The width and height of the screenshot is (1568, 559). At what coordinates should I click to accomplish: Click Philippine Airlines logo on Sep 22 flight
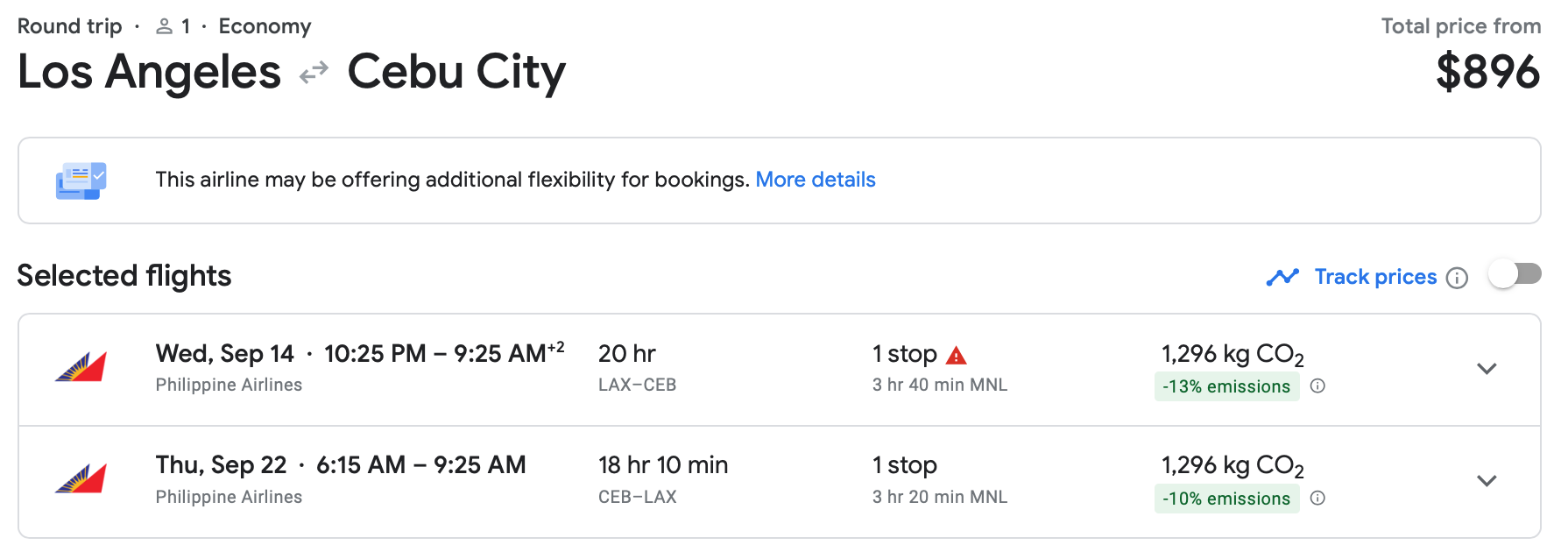click(x=81, y=479)
